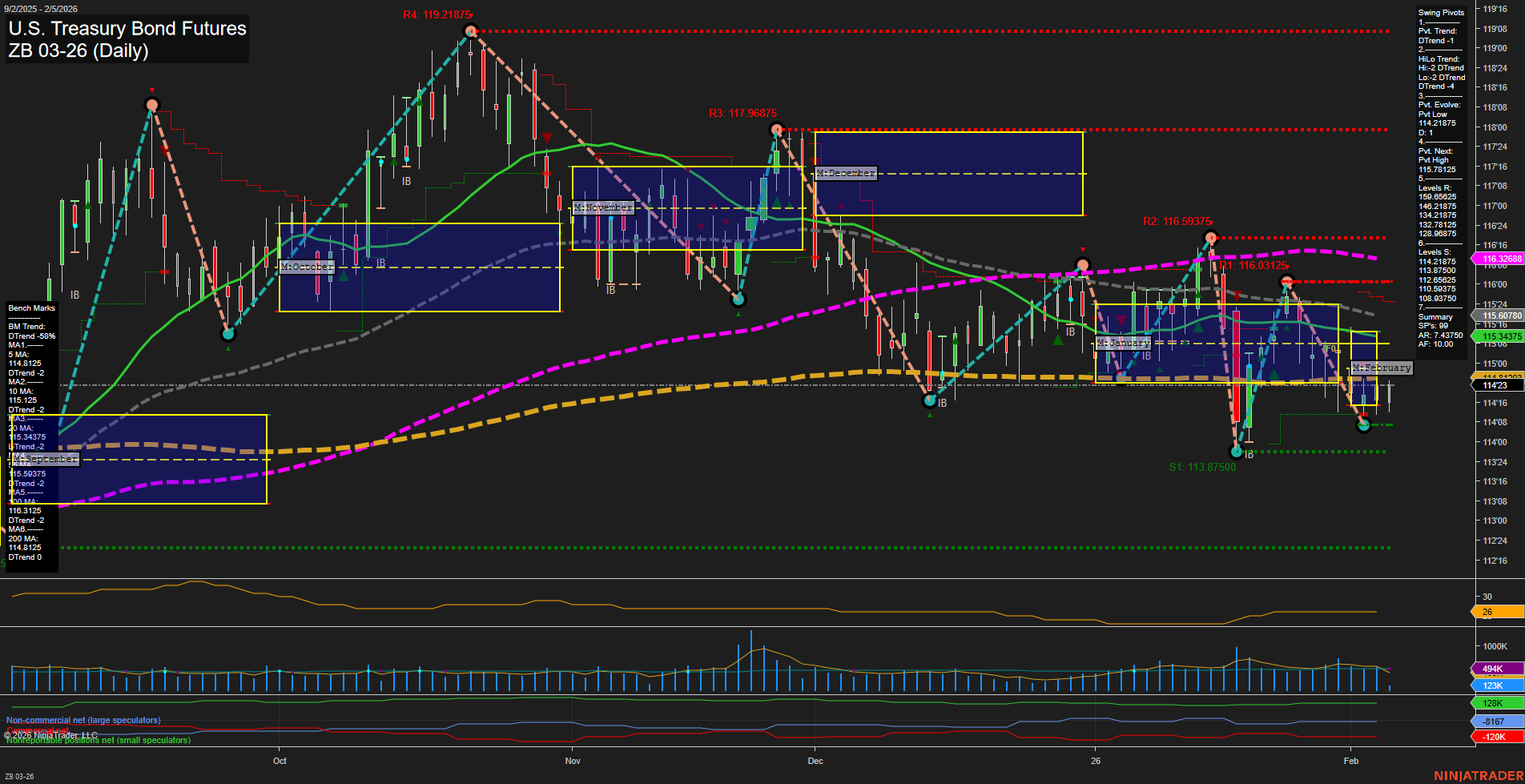Click the red -120K COT value tag
1525x784 pixels.
pos(1496,737)
